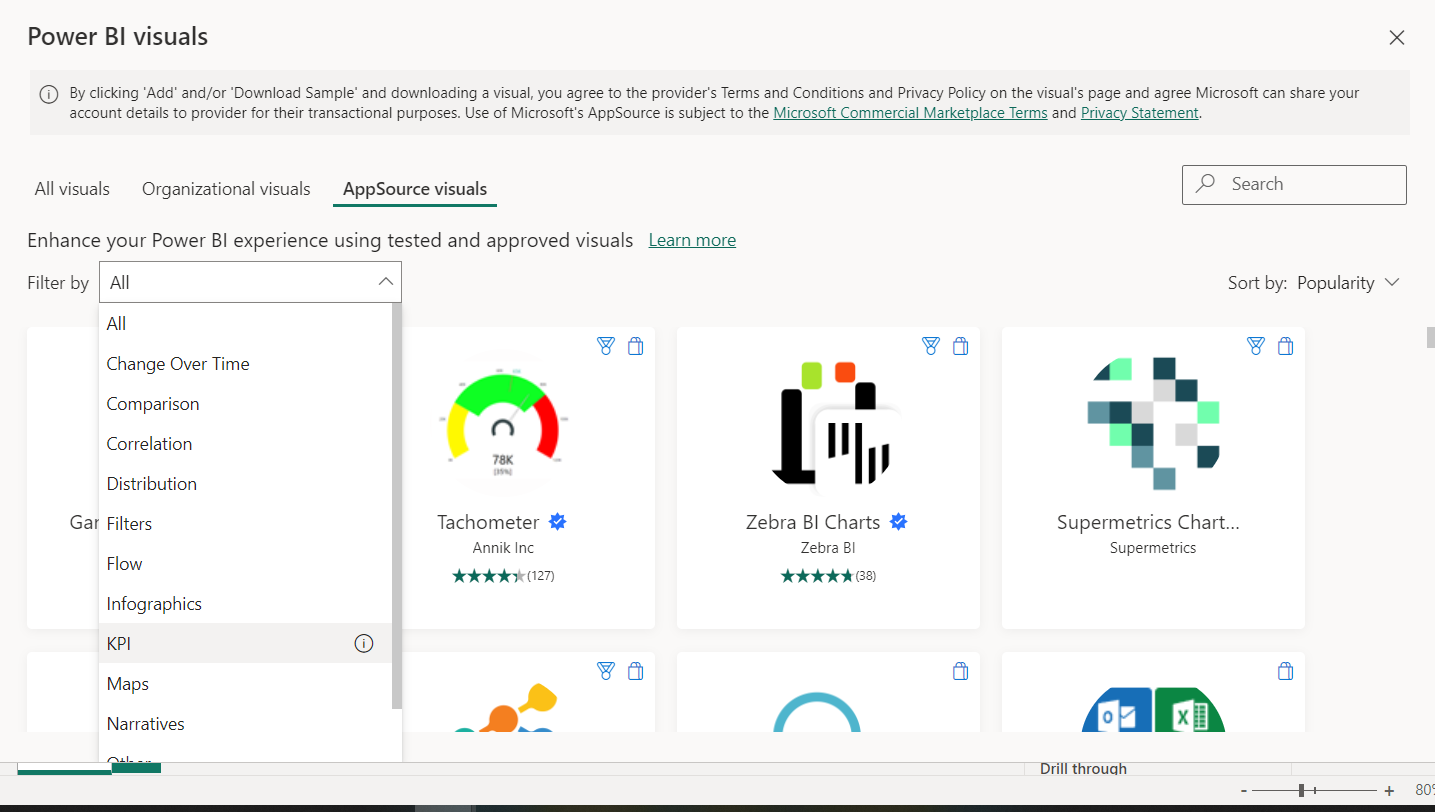The width and height of the screenshot is (1435, 812).
Task: Click the Tachometer certified medal icon
Action: (x=605, y=346)
